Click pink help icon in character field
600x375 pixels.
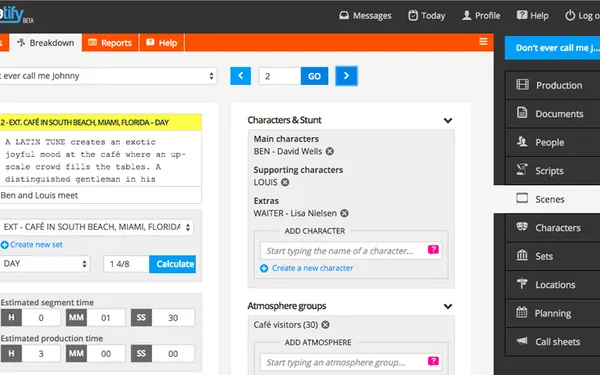(x=433, y=250)
